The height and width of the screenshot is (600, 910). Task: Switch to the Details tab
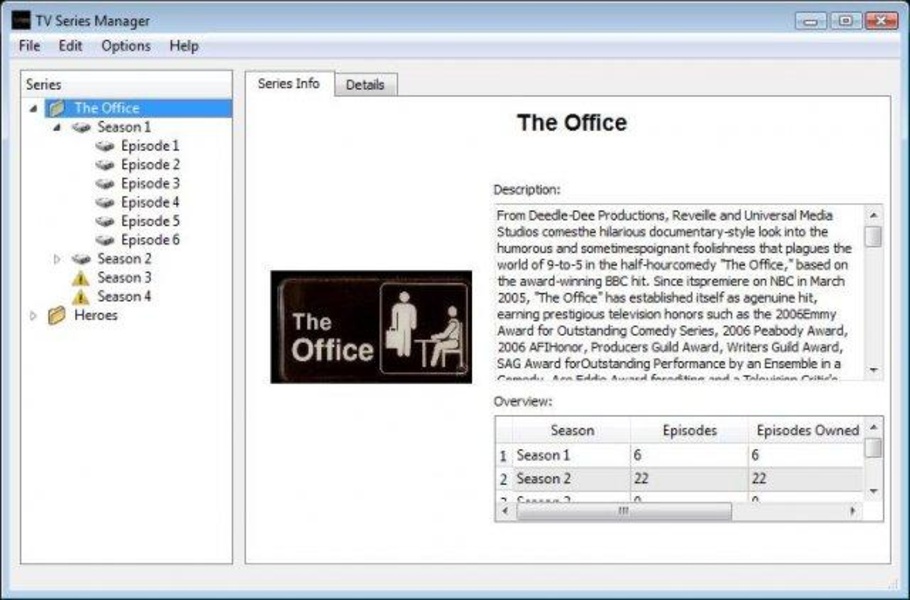pyautogui.click(x=366, y=85)
